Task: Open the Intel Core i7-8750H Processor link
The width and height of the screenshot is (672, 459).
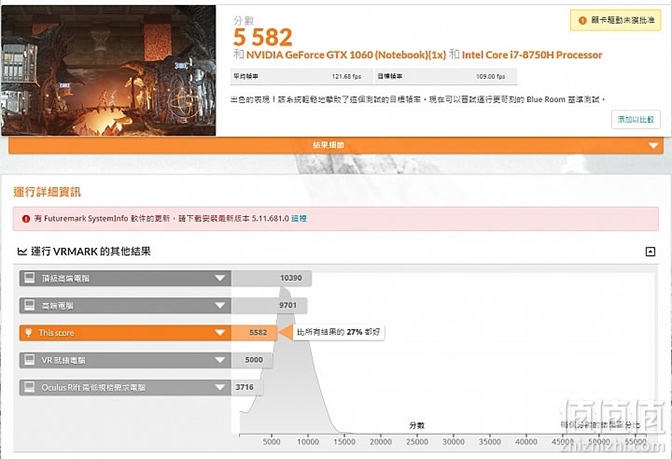Action: pos(532,55)
